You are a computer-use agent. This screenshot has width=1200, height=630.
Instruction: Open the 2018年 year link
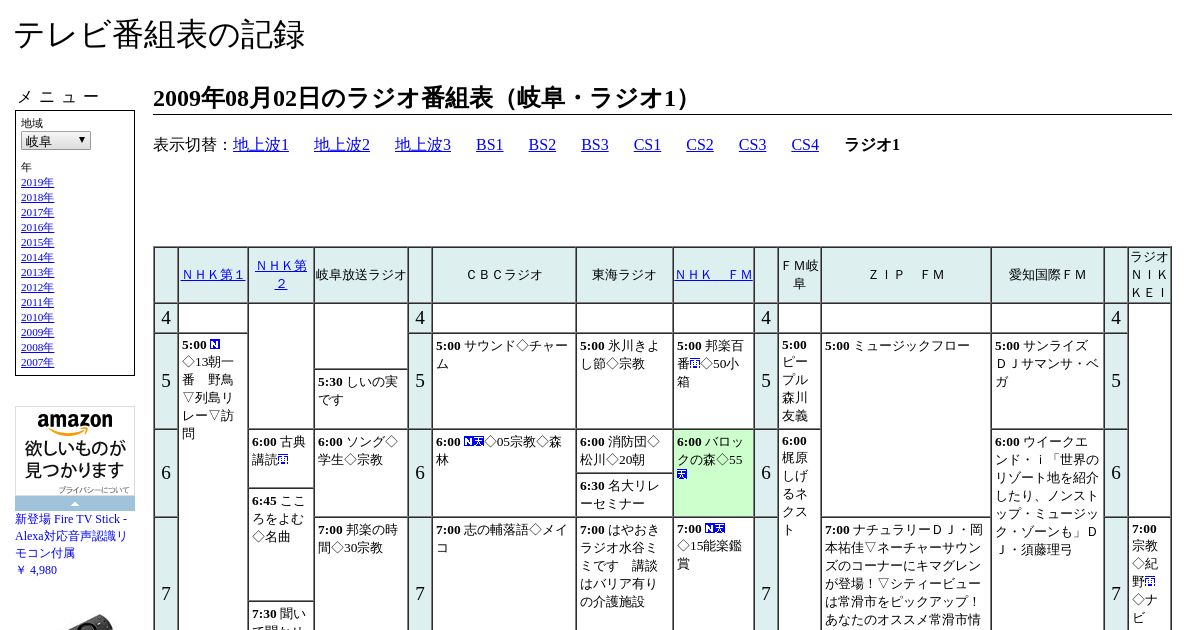click(37, 197)
